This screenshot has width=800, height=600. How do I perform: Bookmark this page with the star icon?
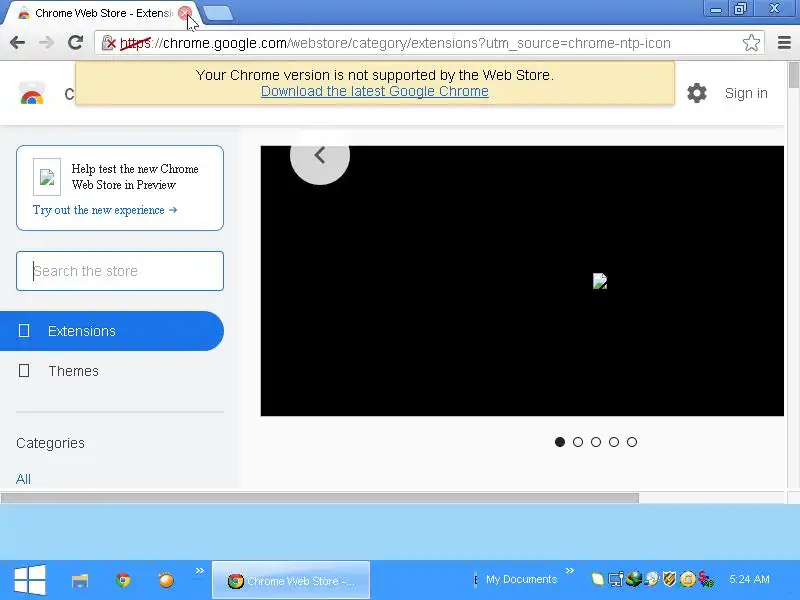pyautogui.click(x=751, y=43)
